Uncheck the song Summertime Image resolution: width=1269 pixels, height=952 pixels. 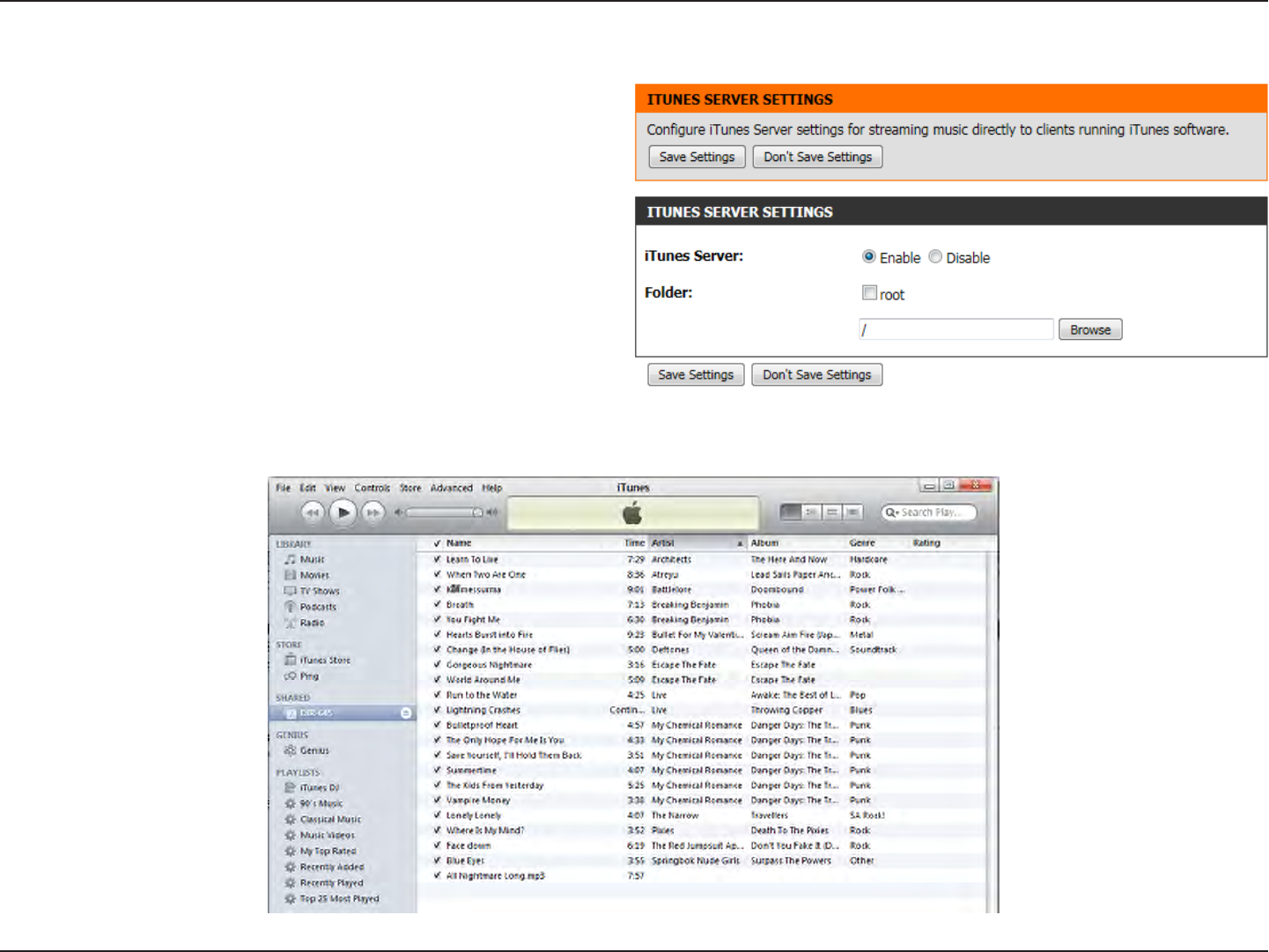pyautogui.click(x=437, y=770)
